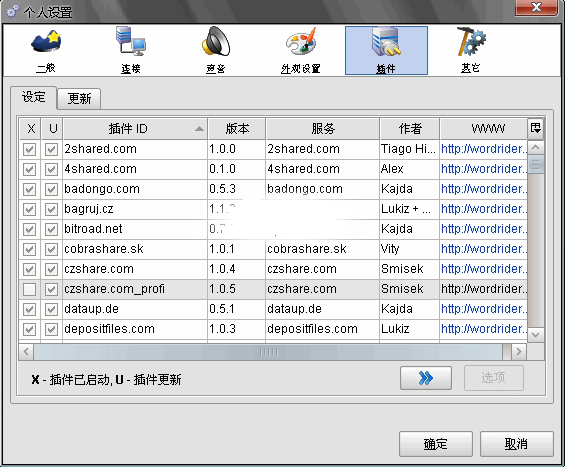Toggle X checkbox for bitroad.net
566x467 pixels.
(x=30, y=230)
